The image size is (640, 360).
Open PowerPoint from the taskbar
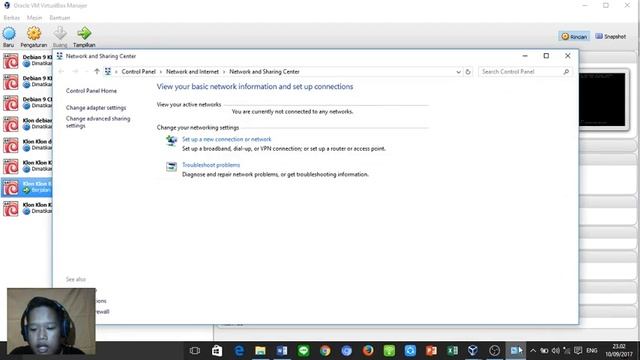431,351
